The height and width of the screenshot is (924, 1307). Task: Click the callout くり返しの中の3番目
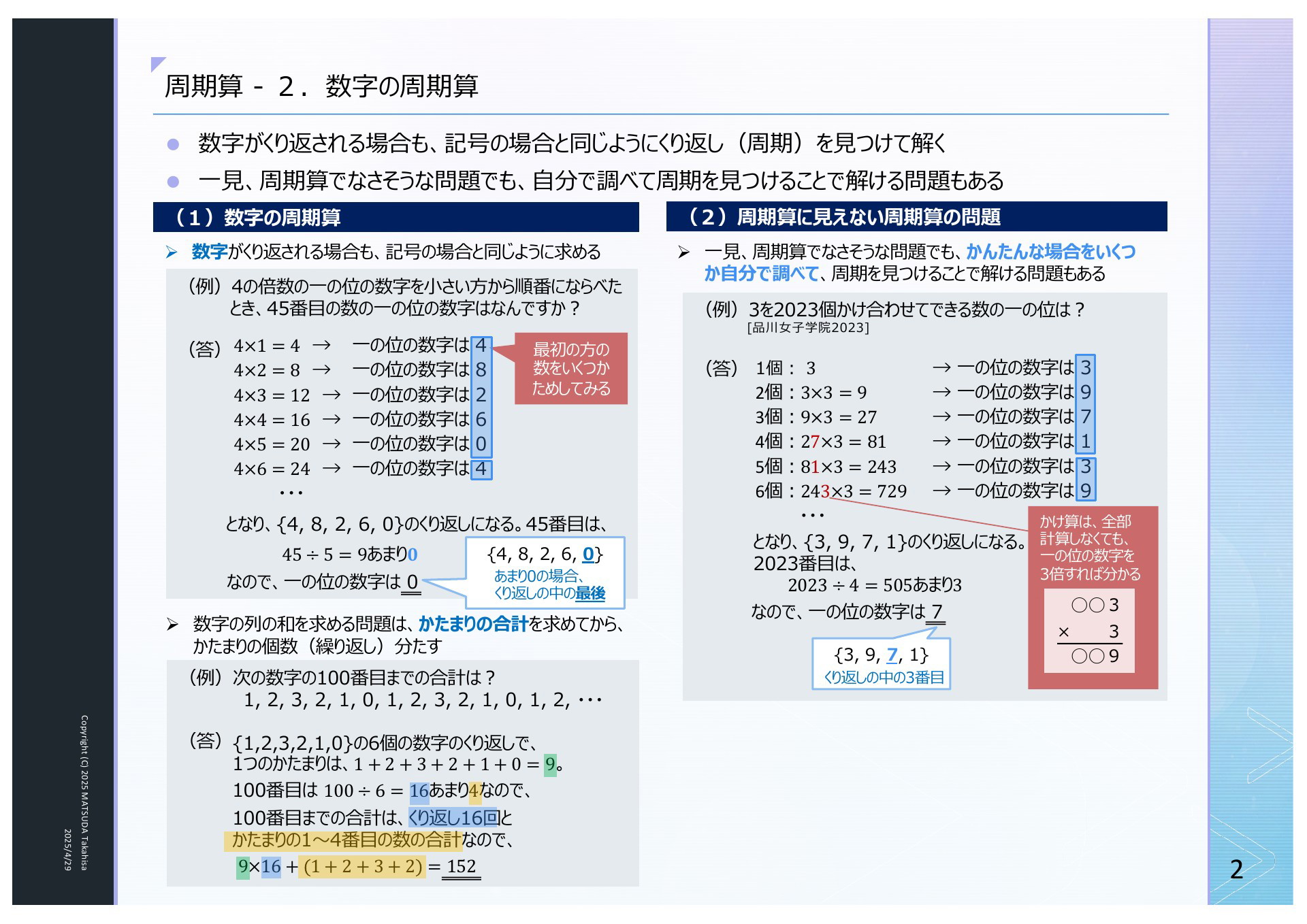[882, 663]
